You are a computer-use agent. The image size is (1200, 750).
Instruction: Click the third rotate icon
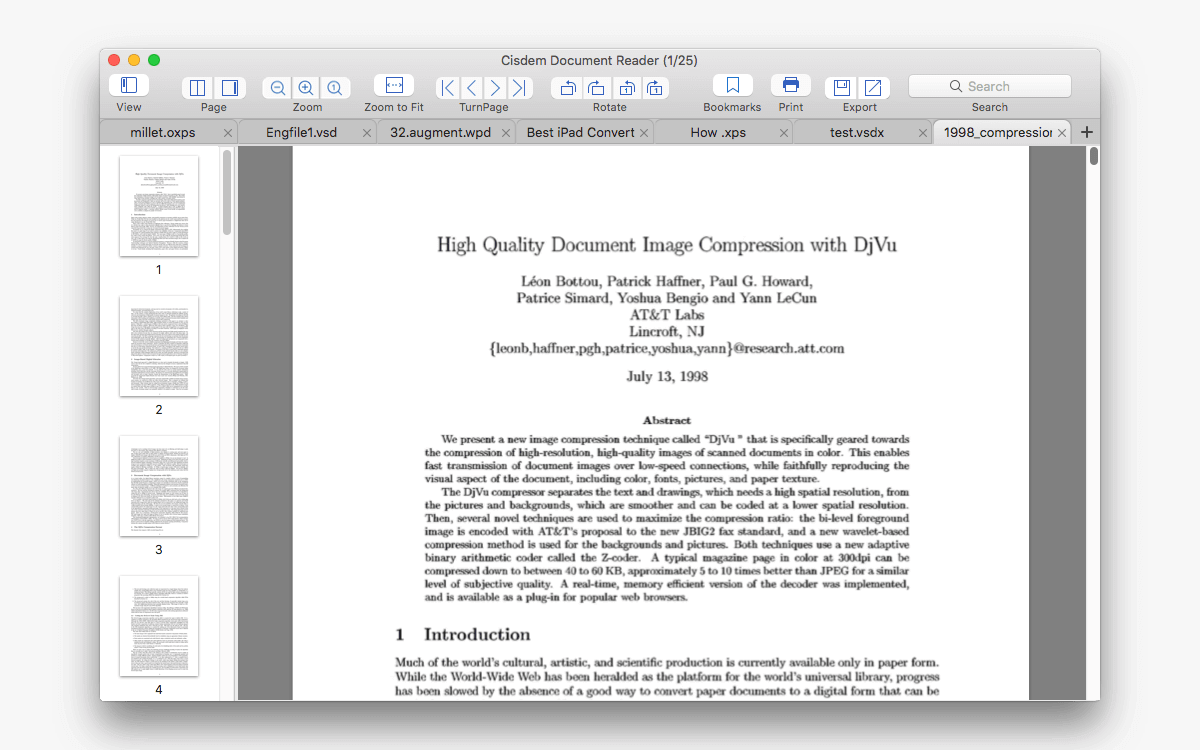point(627,88)
